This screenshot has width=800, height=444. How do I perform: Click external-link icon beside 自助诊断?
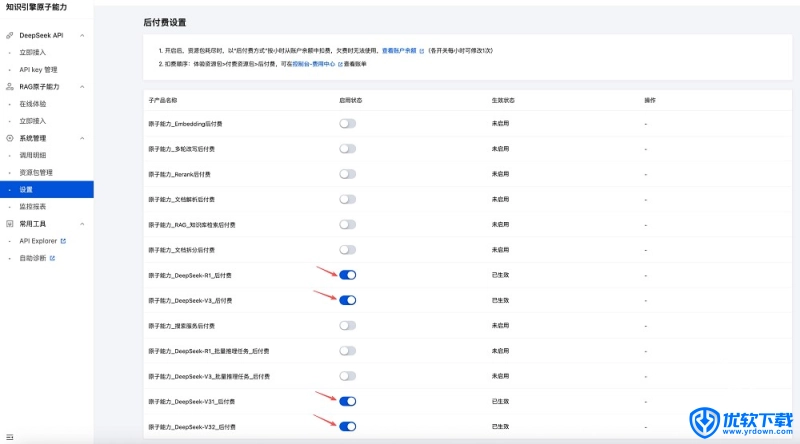tap(52, 258)
